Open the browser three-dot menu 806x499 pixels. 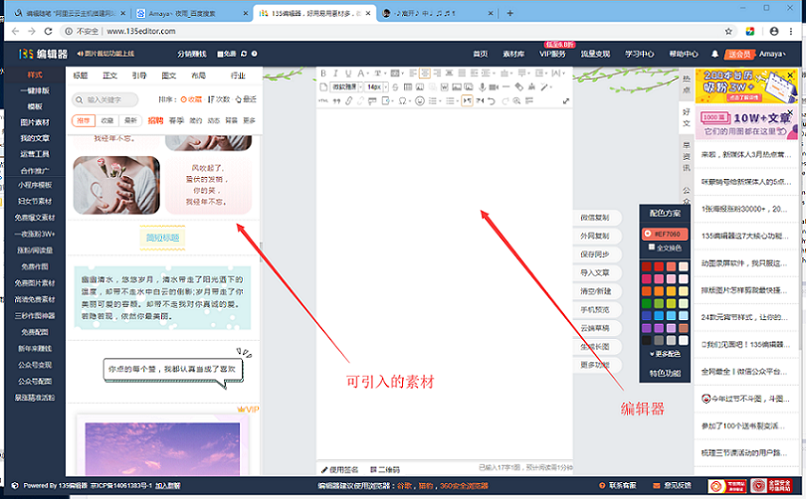pyautogui.click(x=791, y=31)
